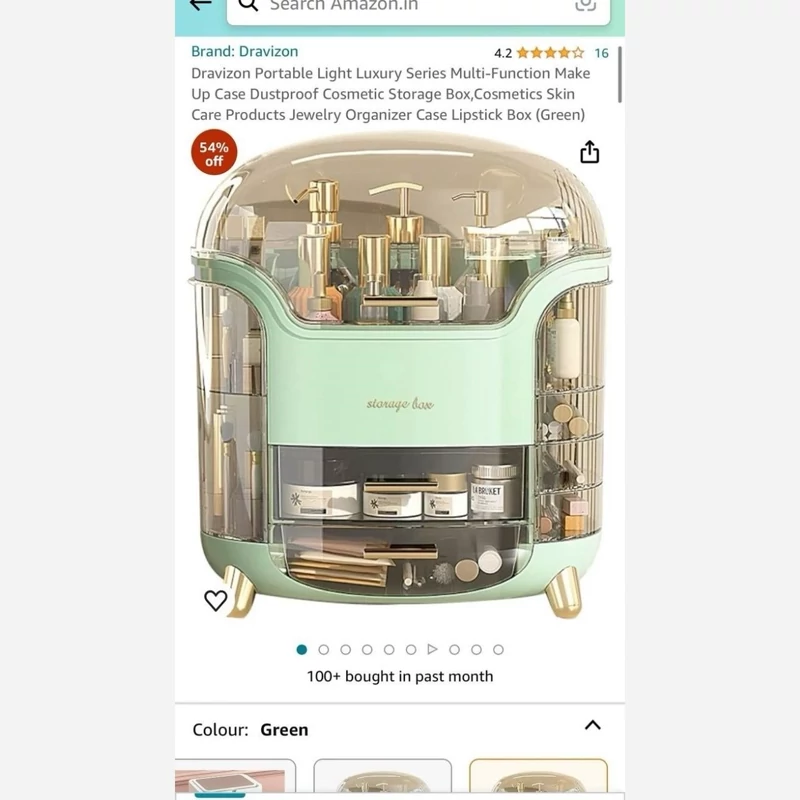
Task: Choose the middle colour variant thumbnail
Action: point(383,779)
